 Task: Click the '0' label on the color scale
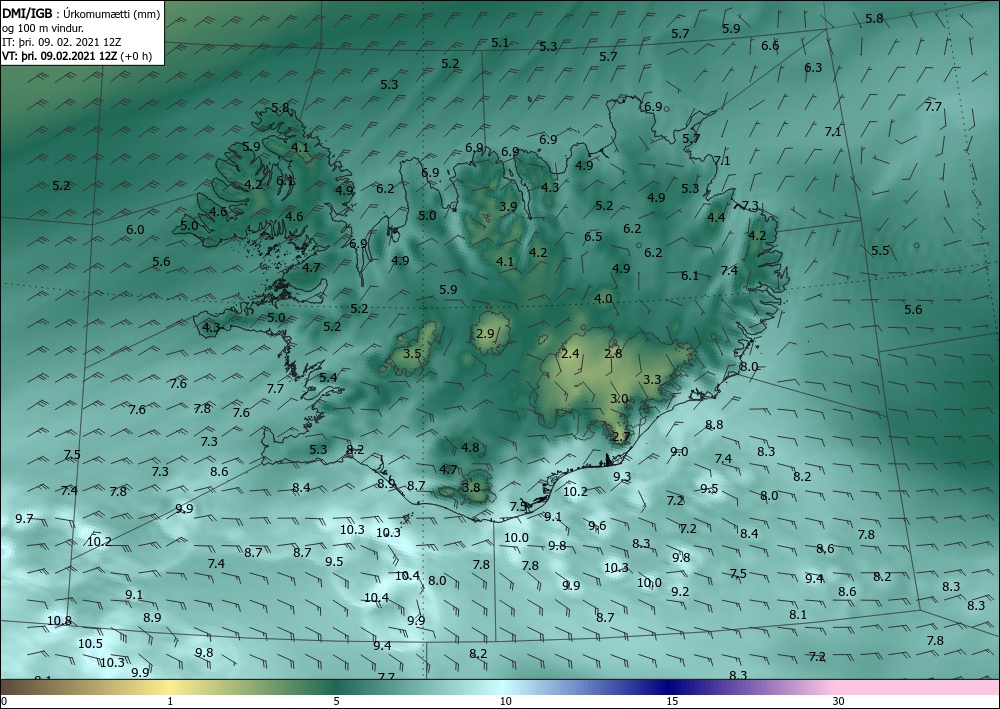pos(4,701)
